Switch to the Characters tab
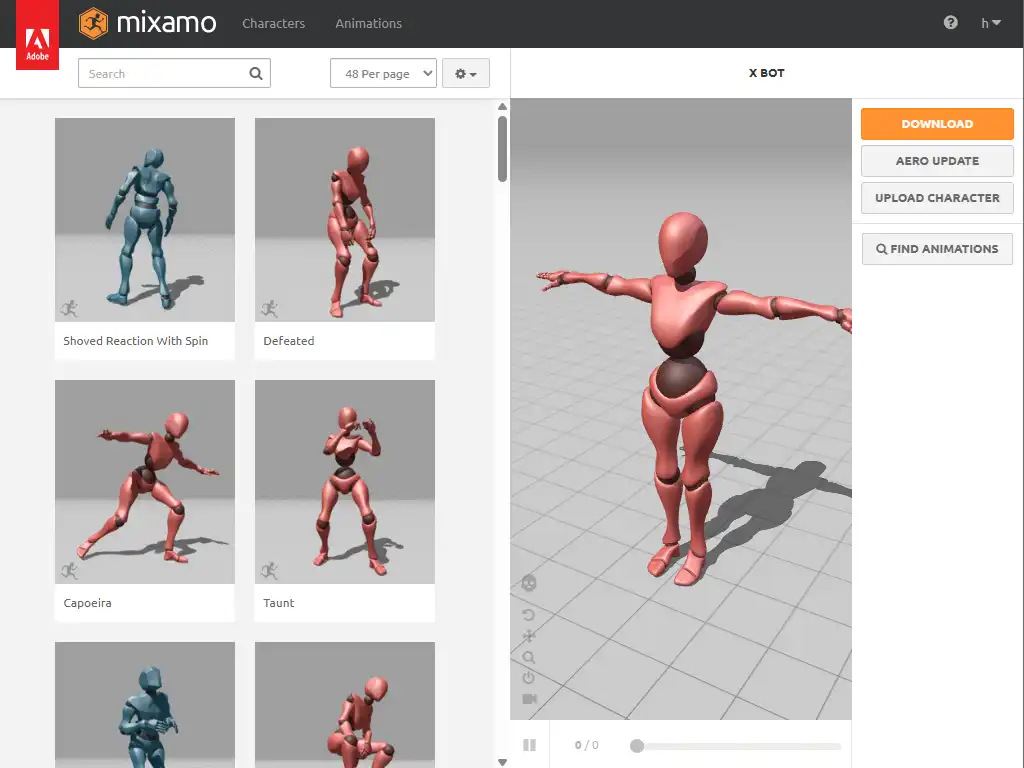Viewport: 1024px width, 768px height. [273, 23]
